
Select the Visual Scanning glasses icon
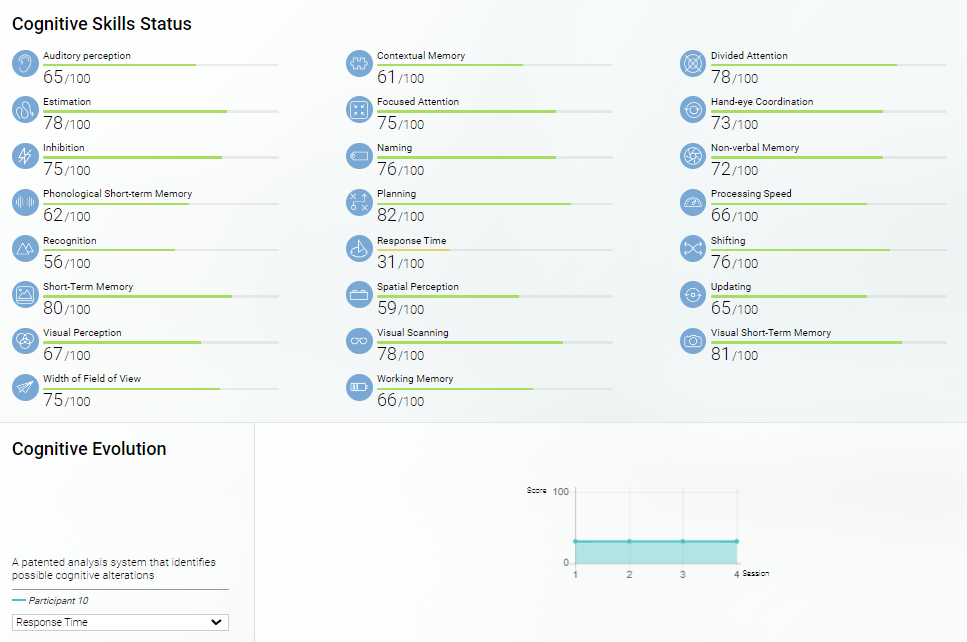359,341
